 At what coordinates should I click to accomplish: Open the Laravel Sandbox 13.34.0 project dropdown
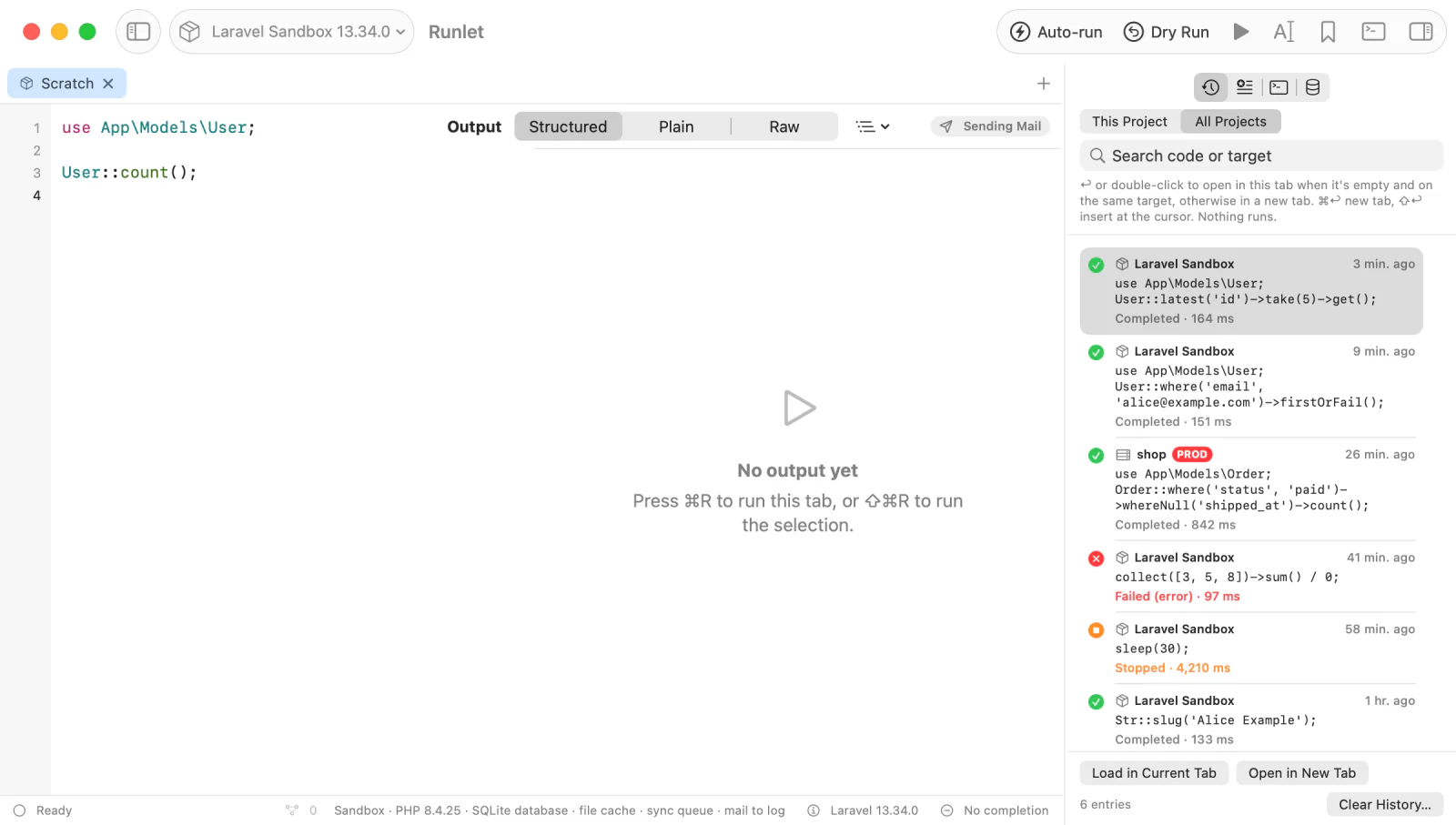coord(292,32)
